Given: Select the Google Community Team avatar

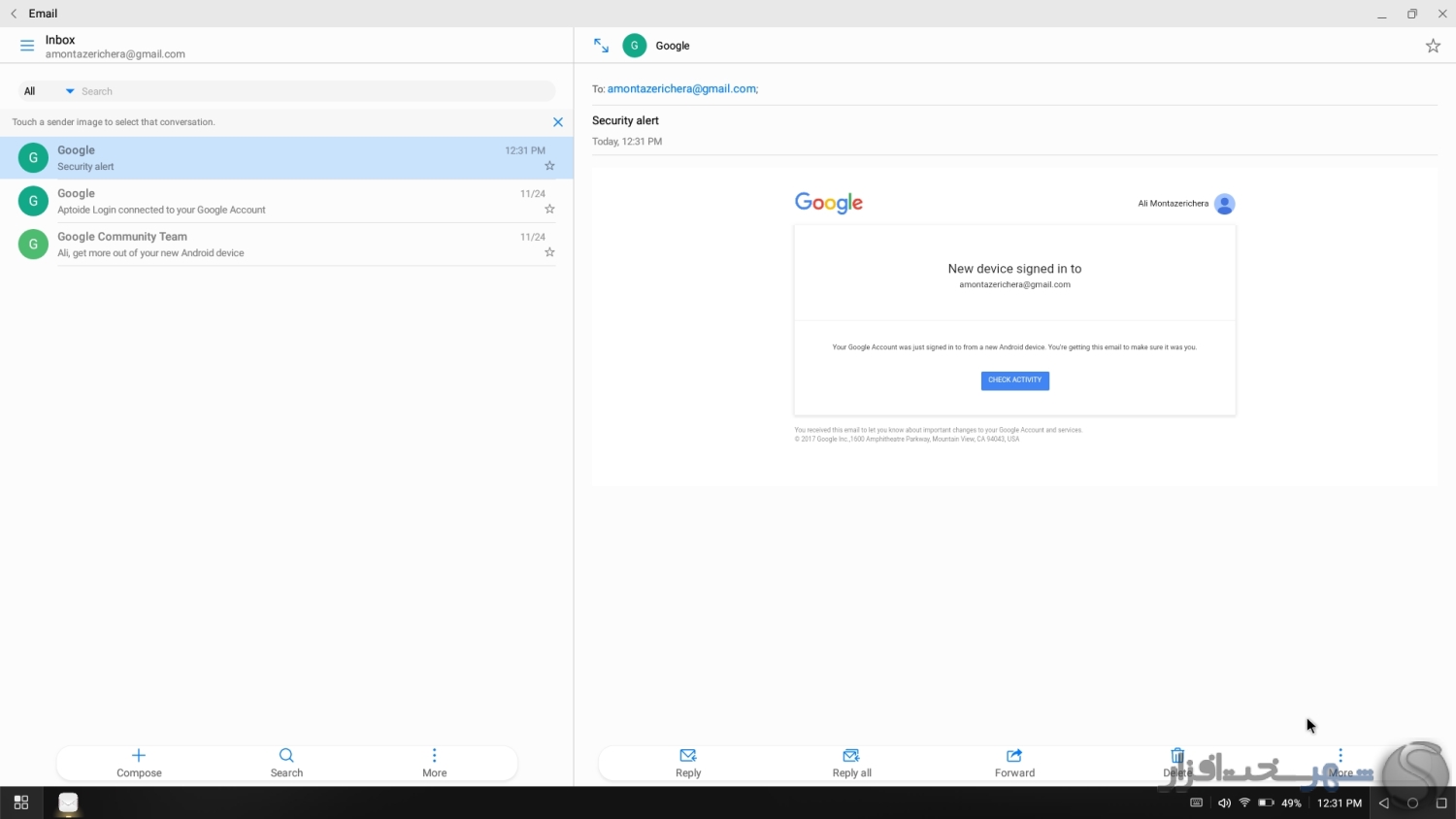Looking at the screenshot, I should (33, 245).
